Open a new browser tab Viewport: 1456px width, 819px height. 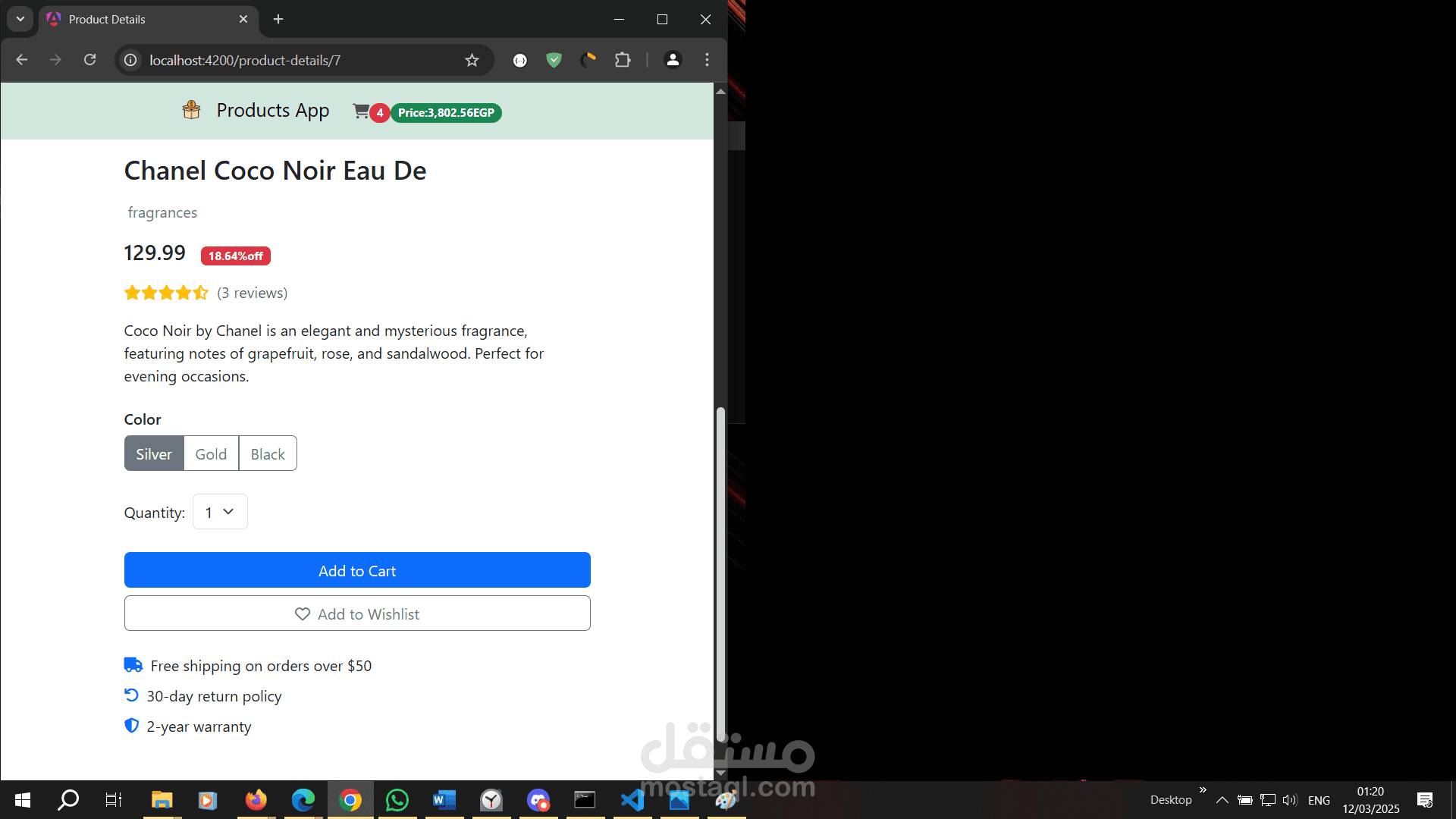278,19
